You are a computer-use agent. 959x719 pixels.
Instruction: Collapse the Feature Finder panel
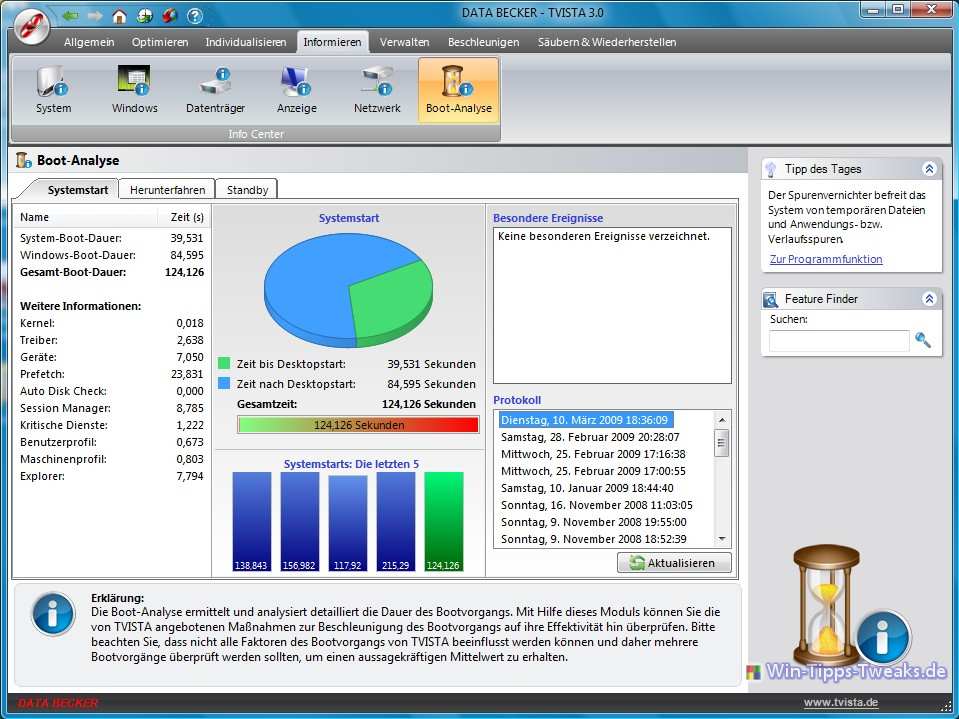(x=929, y=299)
